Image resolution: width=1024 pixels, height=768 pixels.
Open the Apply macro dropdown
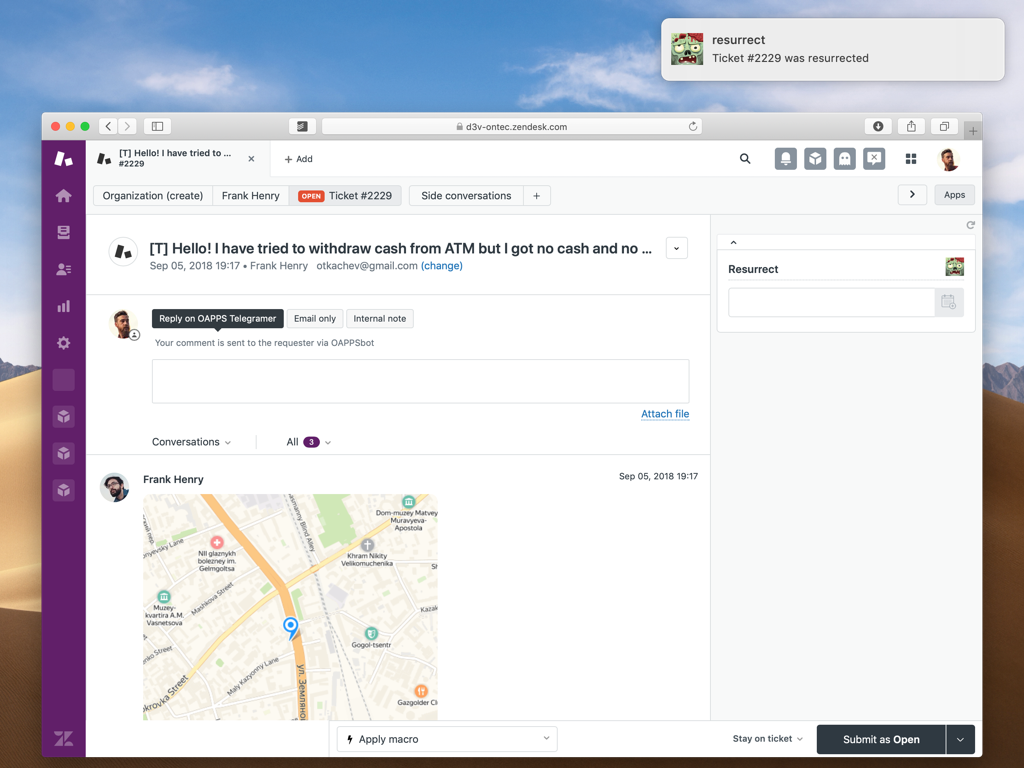click(x=447, y=739)
